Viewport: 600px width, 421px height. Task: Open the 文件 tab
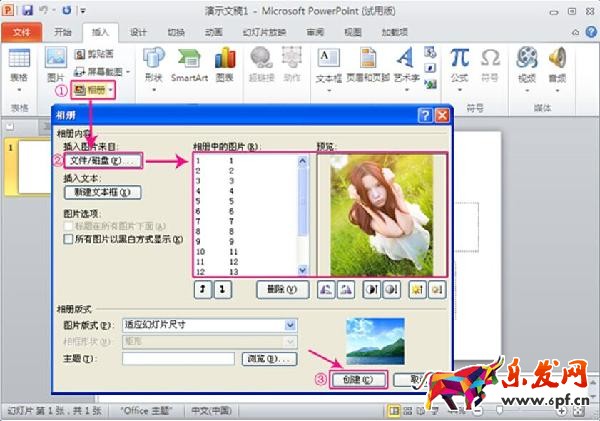pyautogui.click(x=21, y=33)
